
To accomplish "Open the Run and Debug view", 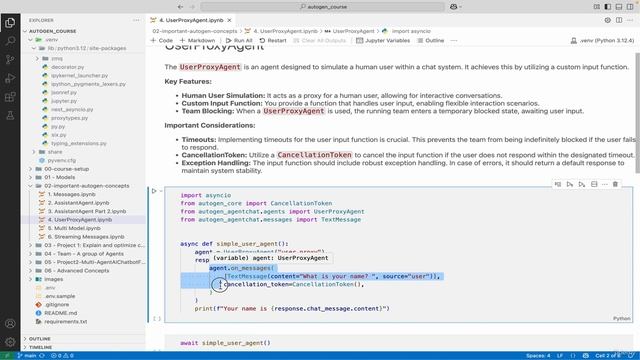I will pos(10,78).
